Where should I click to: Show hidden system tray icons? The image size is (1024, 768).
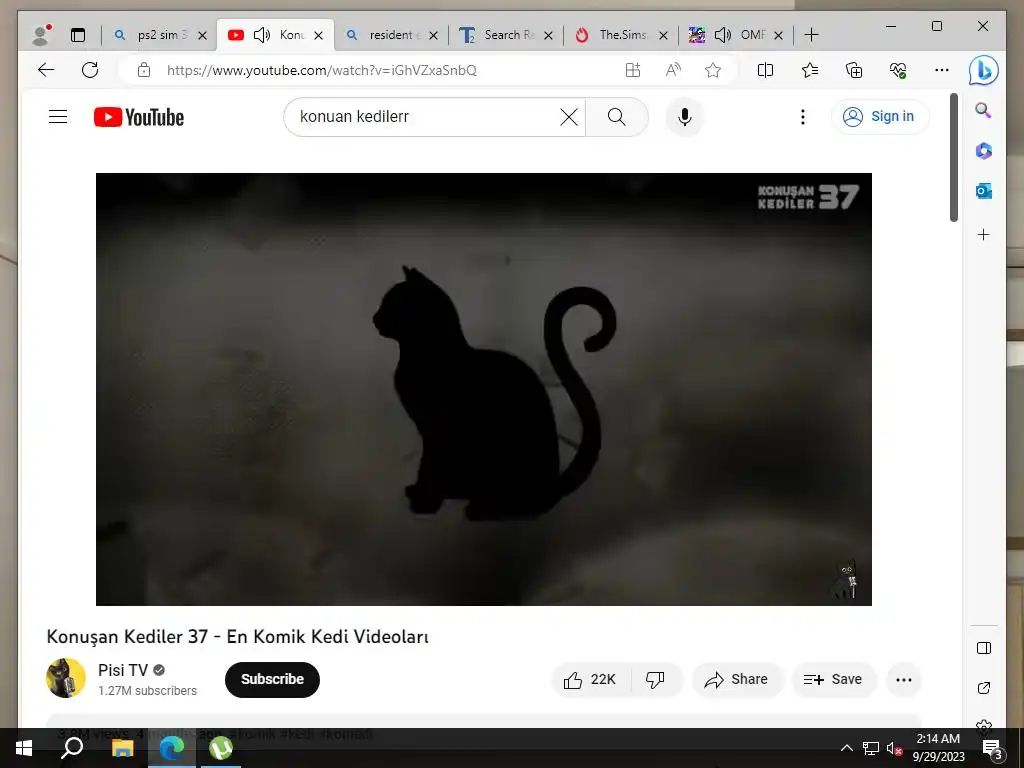click(846, 748)
